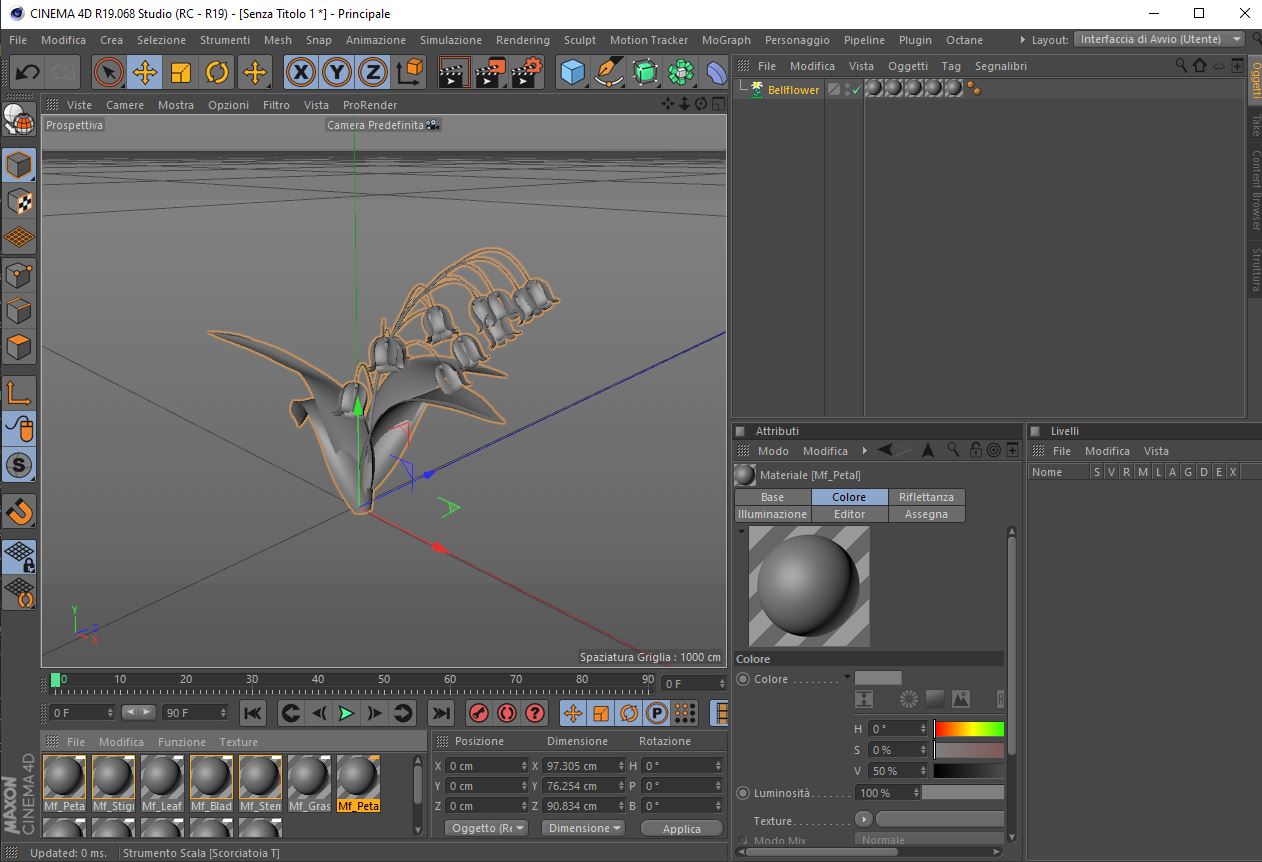The image size is (1262, 862).
Task: Select the live selection arrow tool
Action: (x=109, y=72)
